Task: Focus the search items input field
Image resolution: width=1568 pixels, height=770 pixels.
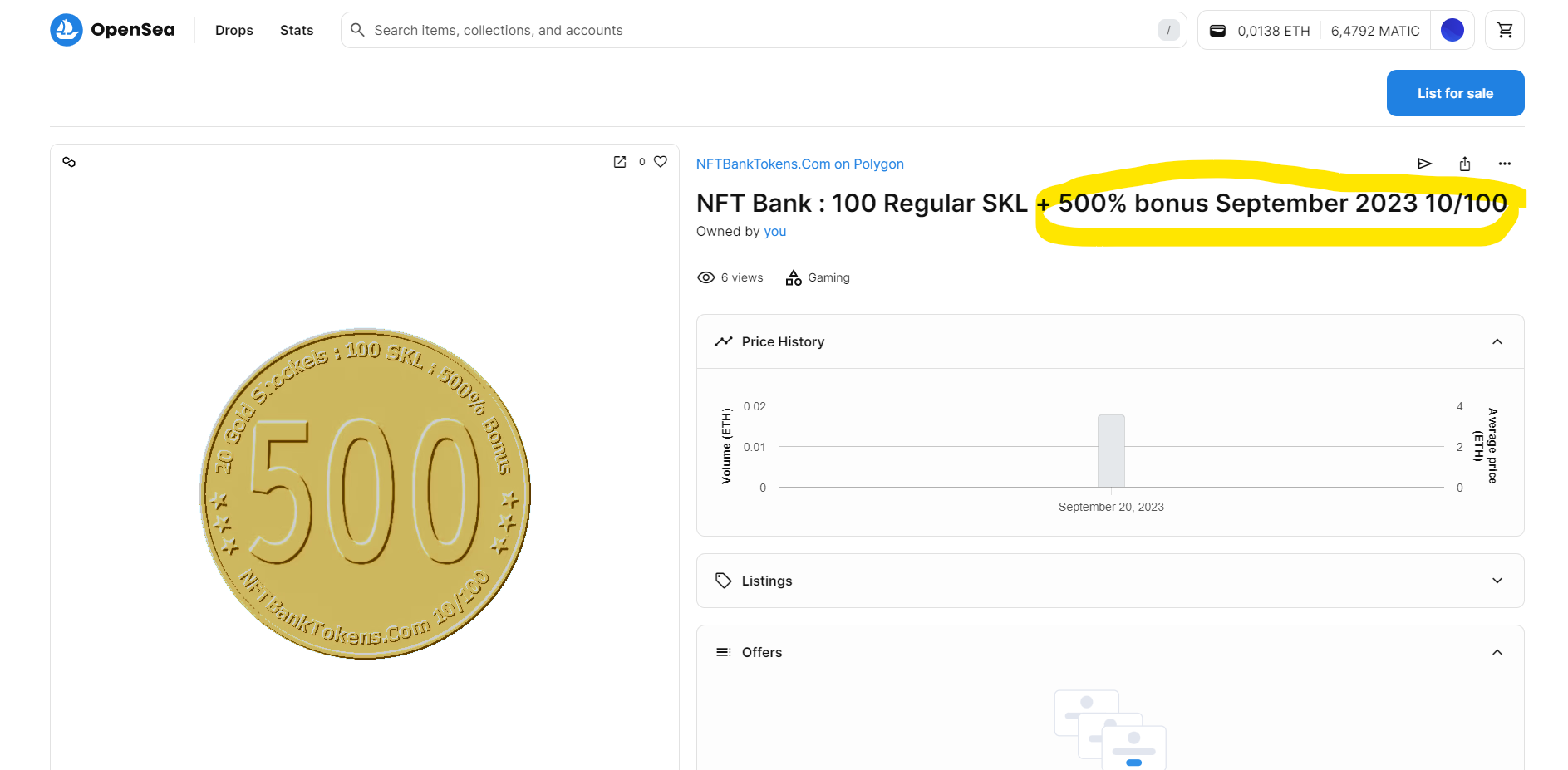Action: [748, 30]
